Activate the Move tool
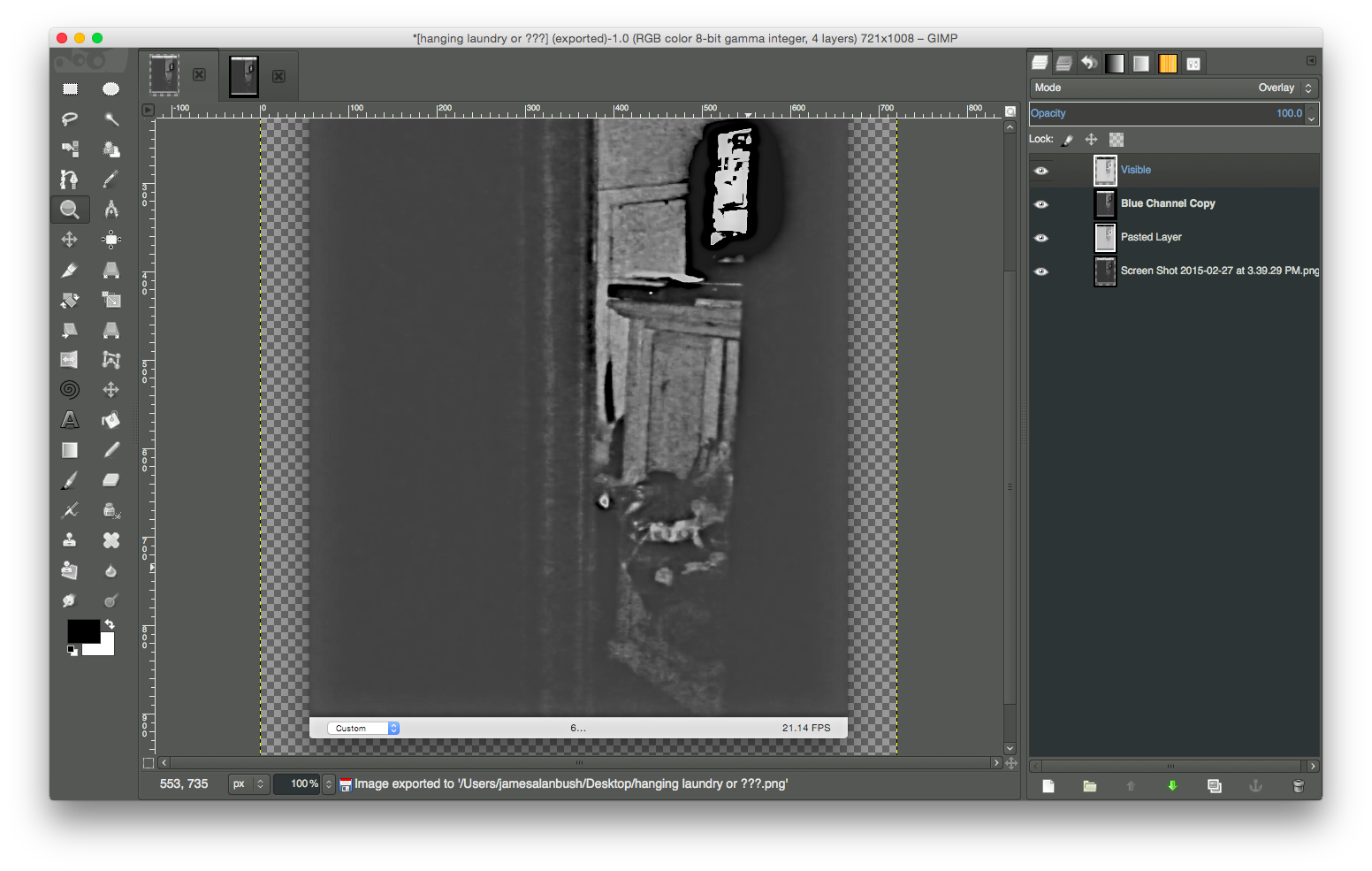This screenshot has width=1372, height=871. [70, 240]
